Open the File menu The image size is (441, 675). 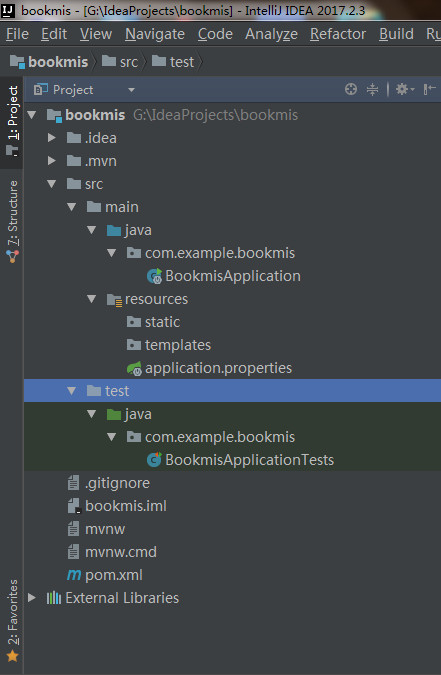[17, 34]
